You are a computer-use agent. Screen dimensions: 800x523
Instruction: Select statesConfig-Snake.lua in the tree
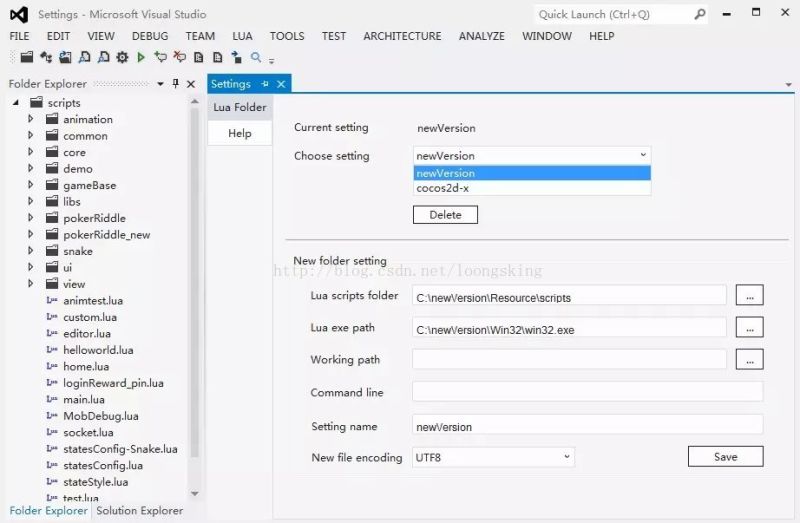120,449
